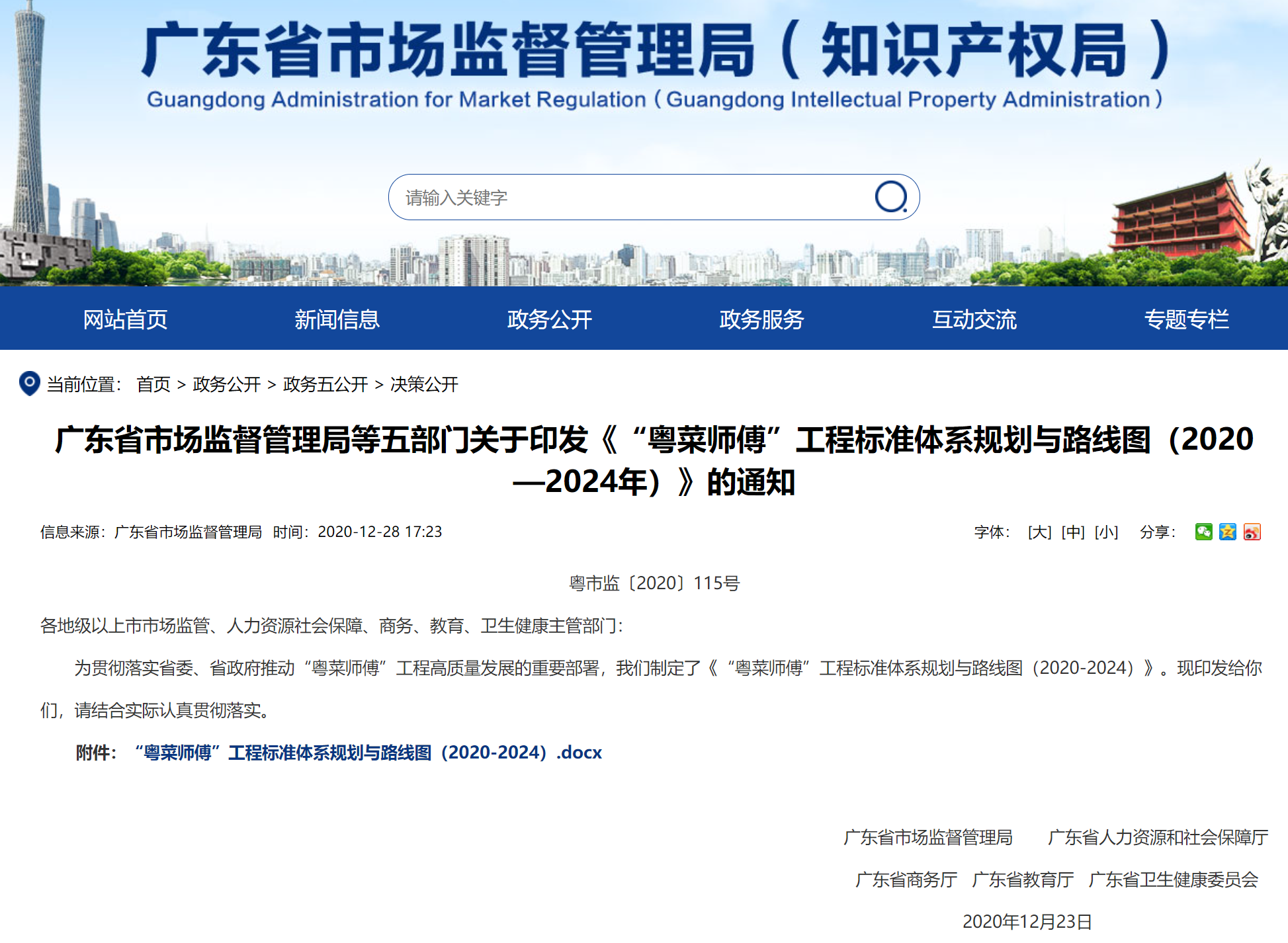Share article to QZone star icon
This screenshot has width=1288, height=943.
click(1228, 532)
